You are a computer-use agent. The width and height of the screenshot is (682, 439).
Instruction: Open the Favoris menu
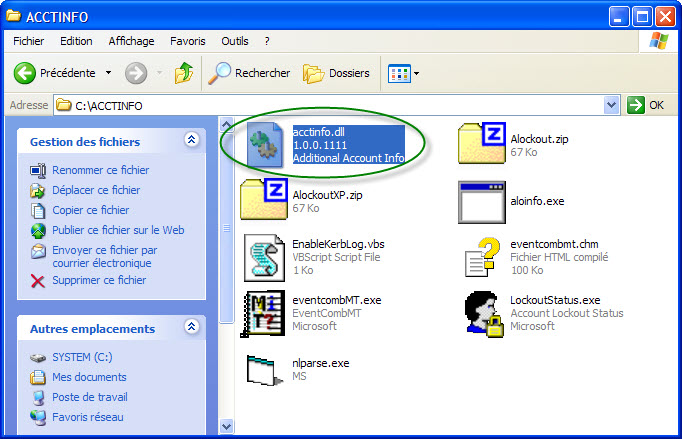tap(187, 41)
